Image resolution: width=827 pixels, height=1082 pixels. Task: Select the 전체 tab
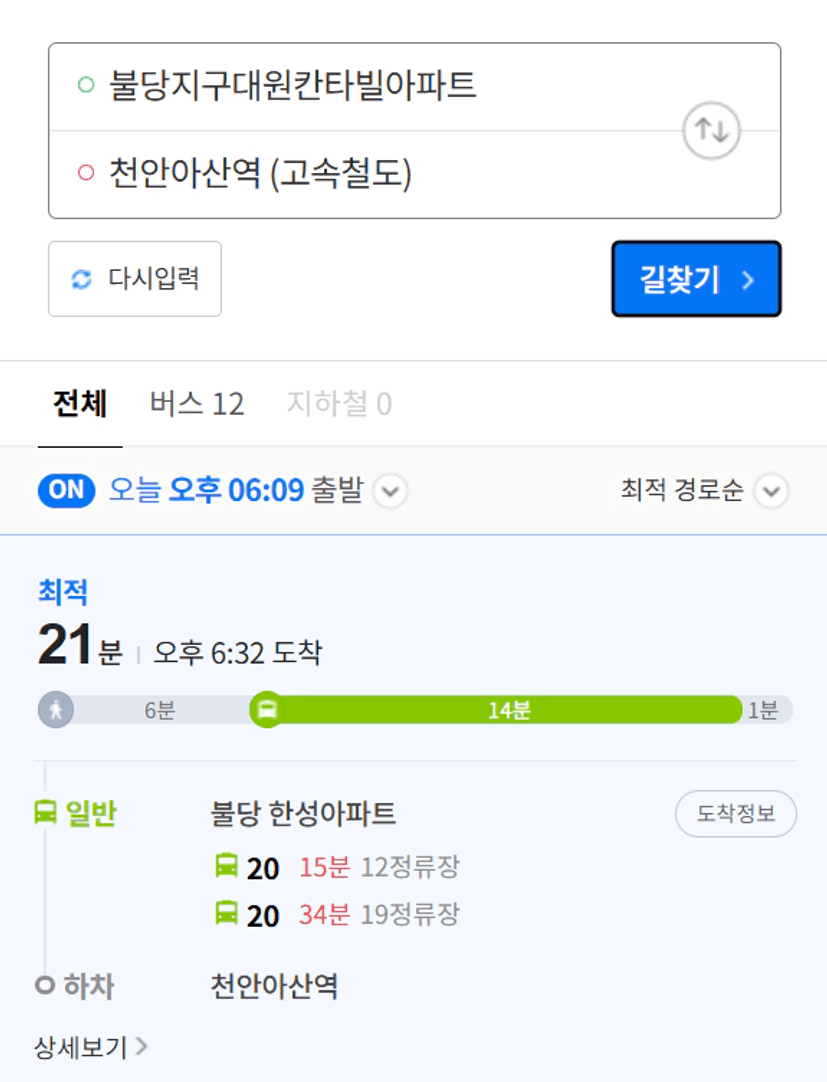[x=80, y=404]
